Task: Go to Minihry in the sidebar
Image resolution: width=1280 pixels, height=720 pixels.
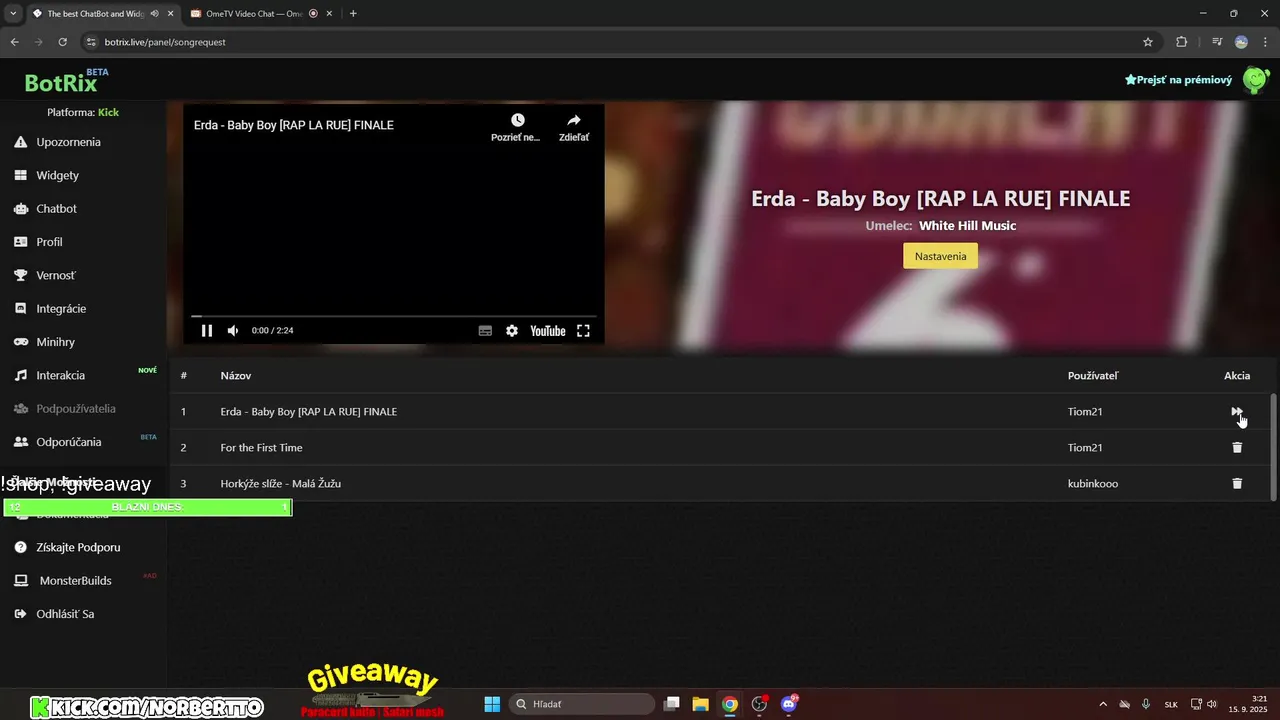Action: pyautogui.click(x=55, y=342)
